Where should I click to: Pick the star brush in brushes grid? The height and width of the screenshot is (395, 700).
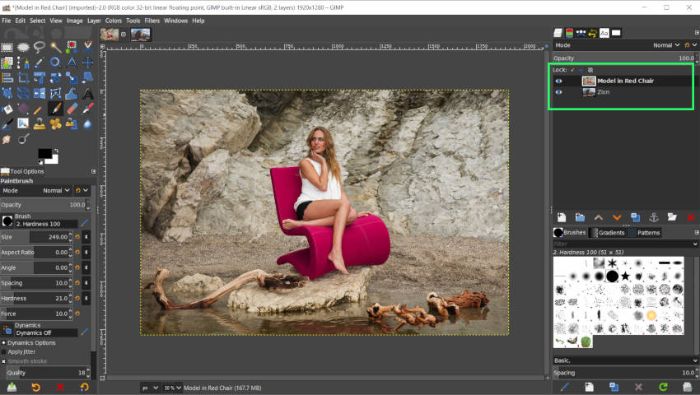pos(625,276)
